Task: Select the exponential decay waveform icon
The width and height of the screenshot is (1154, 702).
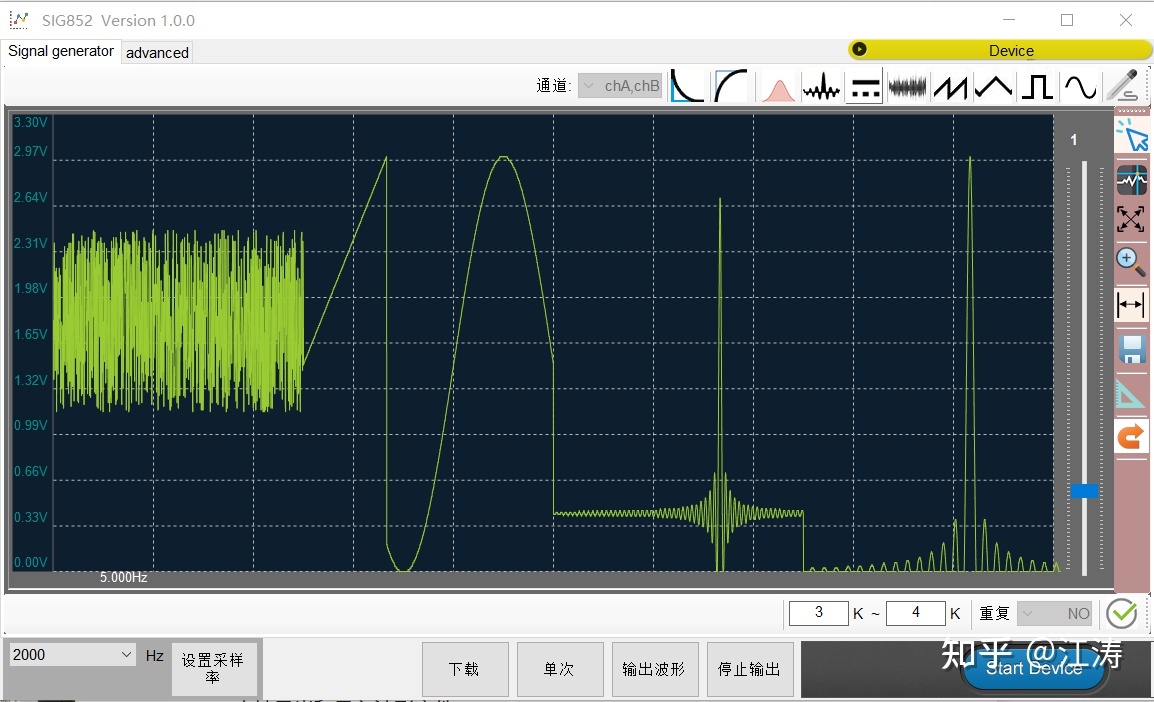Action: [x=687, y=86]
